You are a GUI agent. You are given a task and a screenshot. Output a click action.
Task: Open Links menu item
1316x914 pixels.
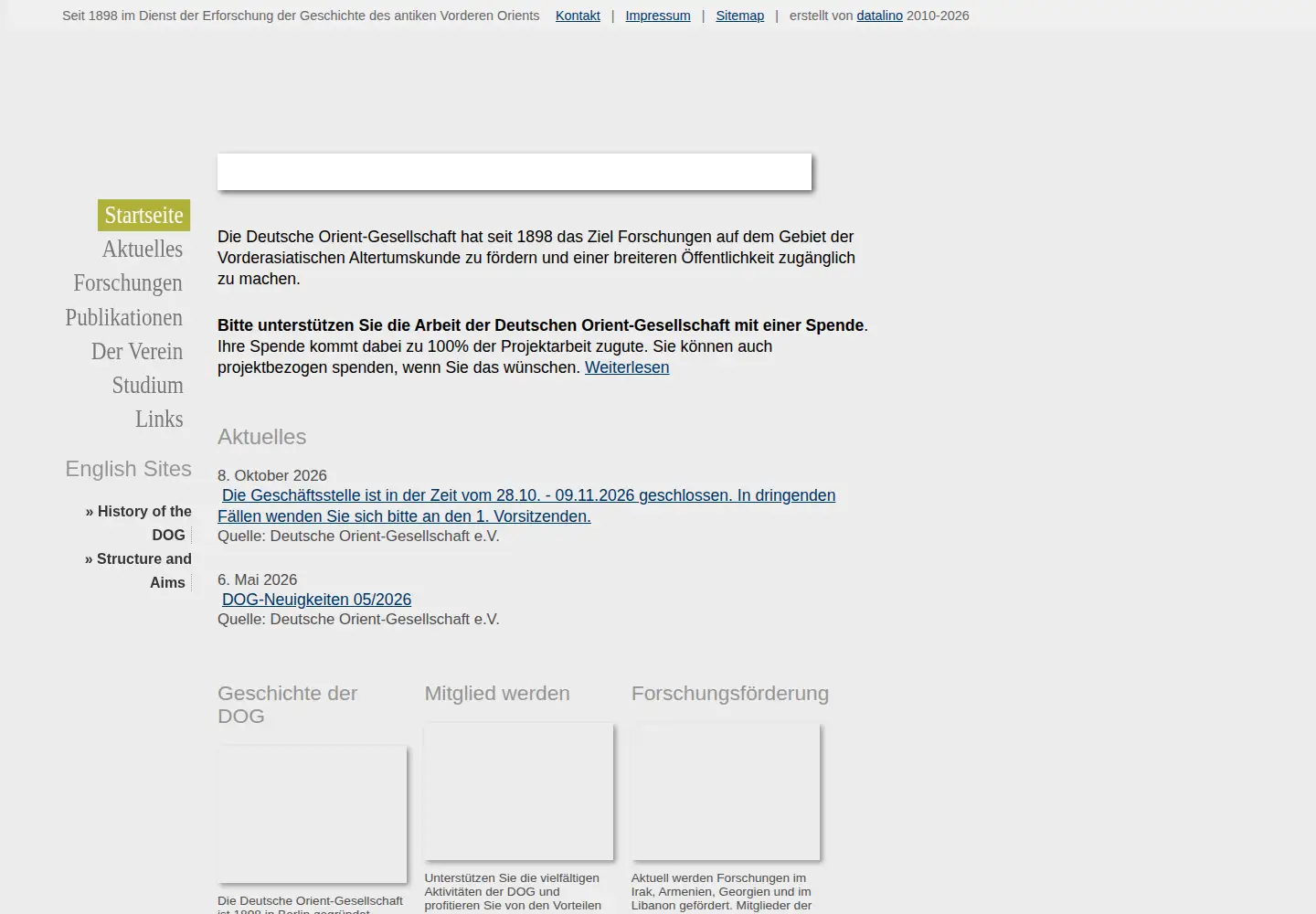[x=159, y=419]
